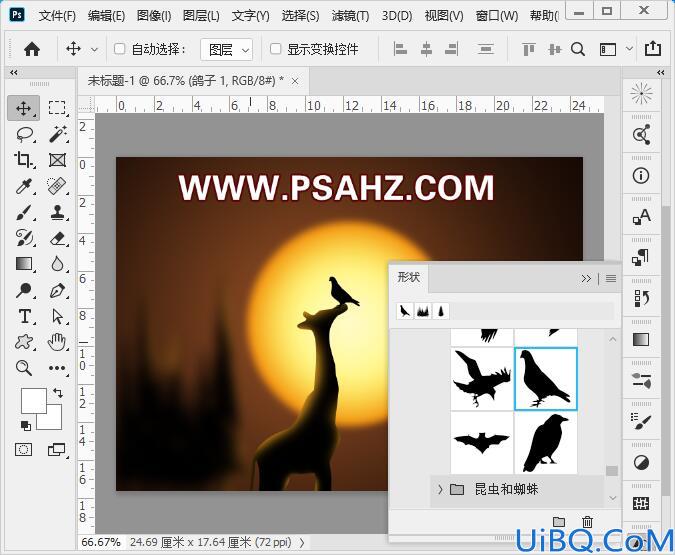
Task: Select the Spot Healing Brush tool
Action: [x=57, y=186]
